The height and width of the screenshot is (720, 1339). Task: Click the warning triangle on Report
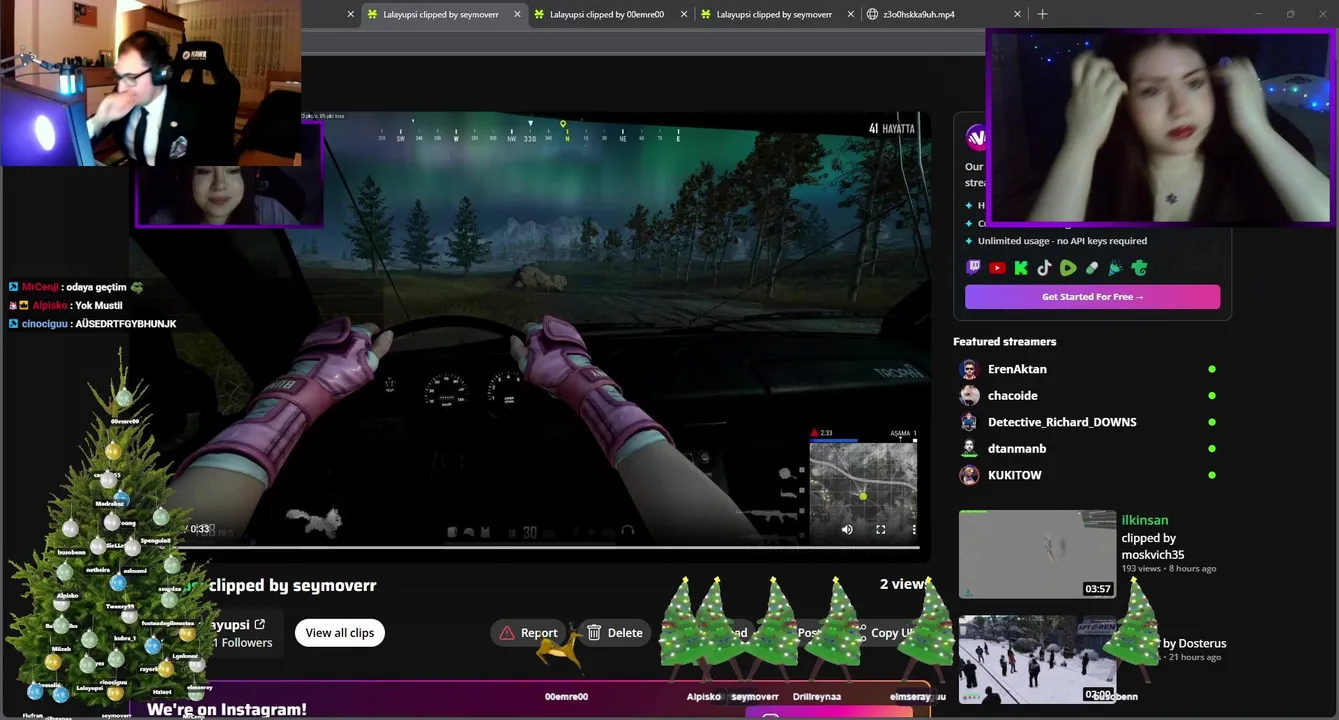(507, 633)
